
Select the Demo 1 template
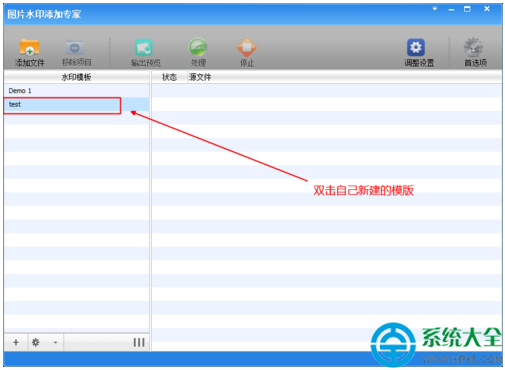point(77,91)
